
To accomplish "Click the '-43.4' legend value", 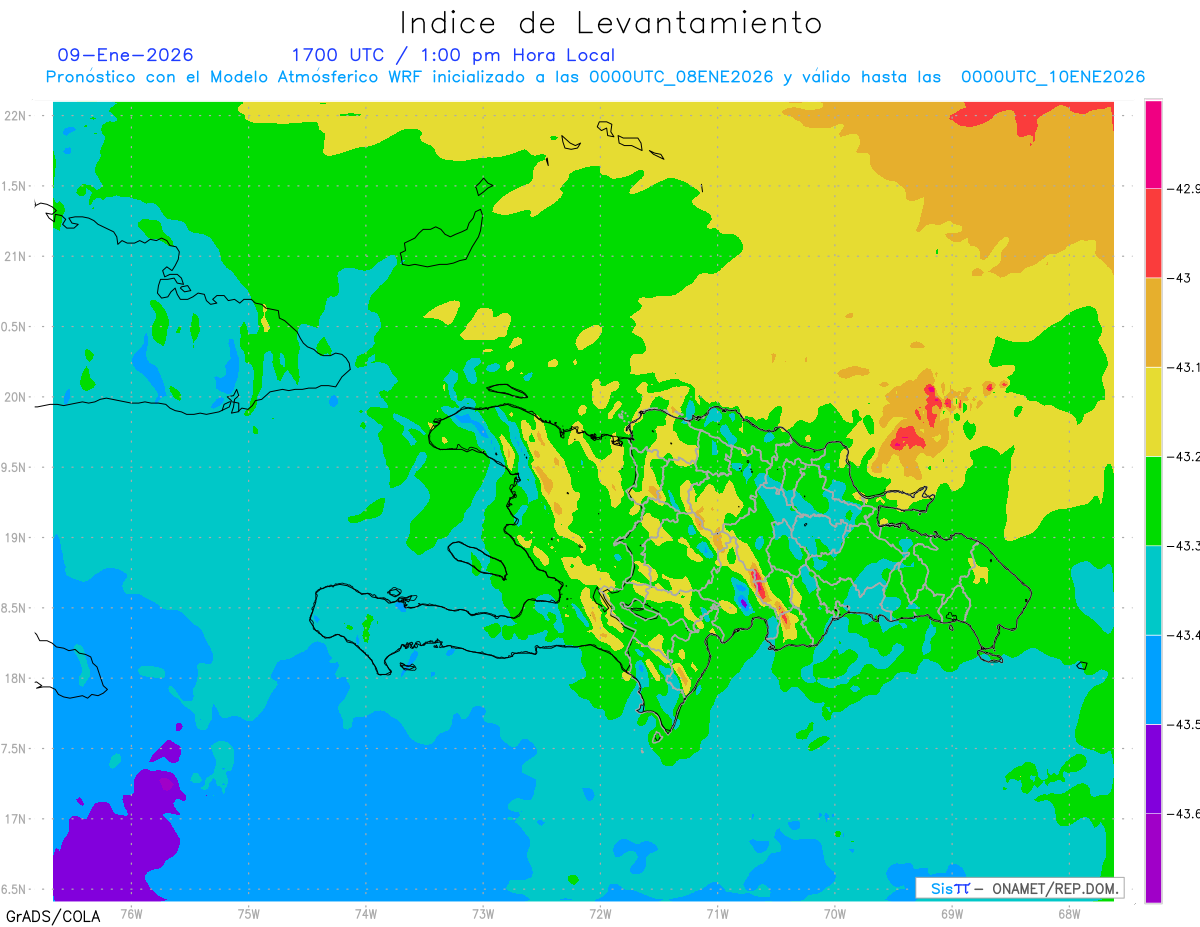I will [1185, 635].
